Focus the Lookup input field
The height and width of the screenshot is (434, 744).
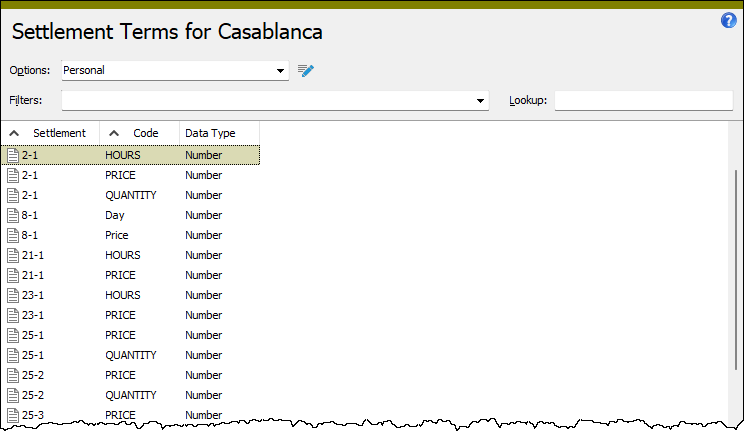(x=644, y=101)
